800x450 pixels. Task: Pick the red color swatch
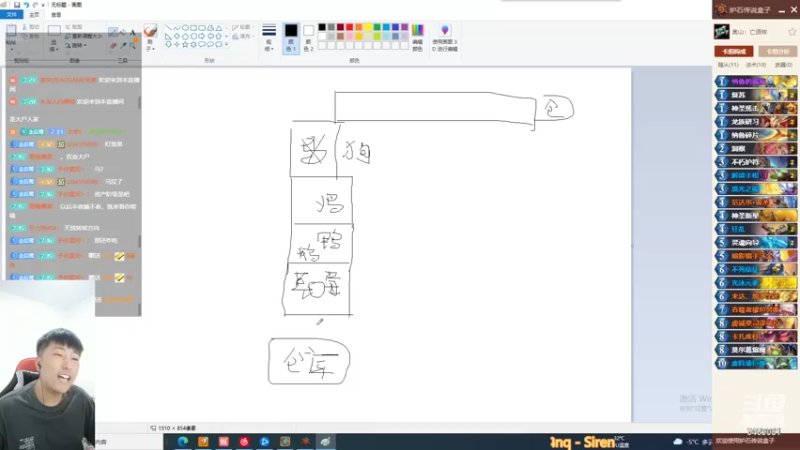point(349,27)
